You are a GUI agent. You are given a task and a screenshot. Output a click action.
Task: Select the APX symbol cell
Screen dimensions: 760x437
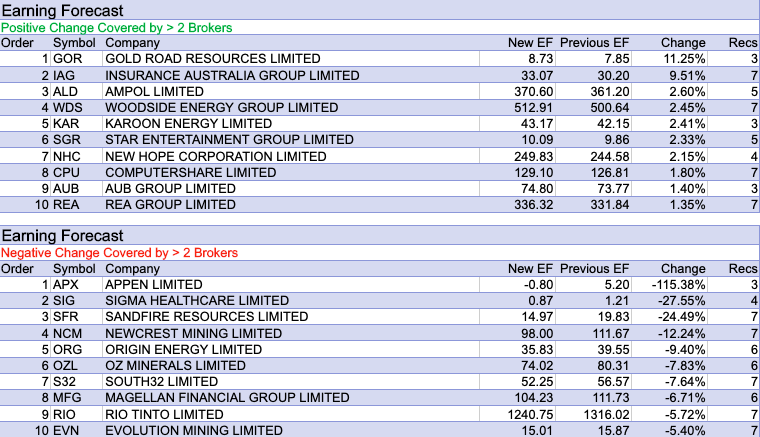[66, 284]
